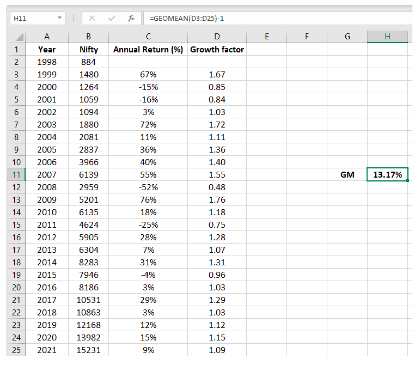This screenshot has height=366, width=419.
Task: Select cell H11 showing 13.17%
Action: 387,174
